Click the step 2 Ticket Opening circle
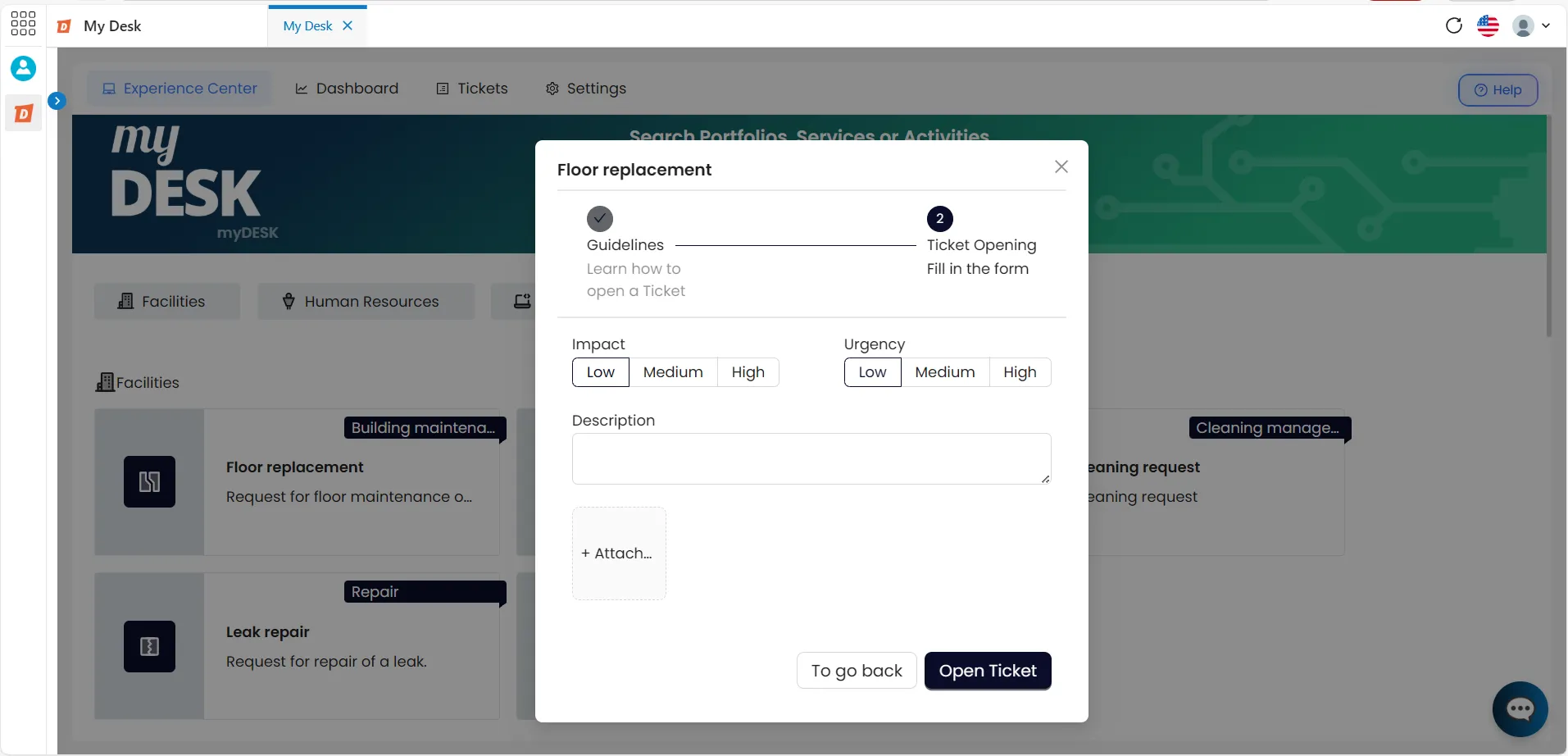 [940, 219]
